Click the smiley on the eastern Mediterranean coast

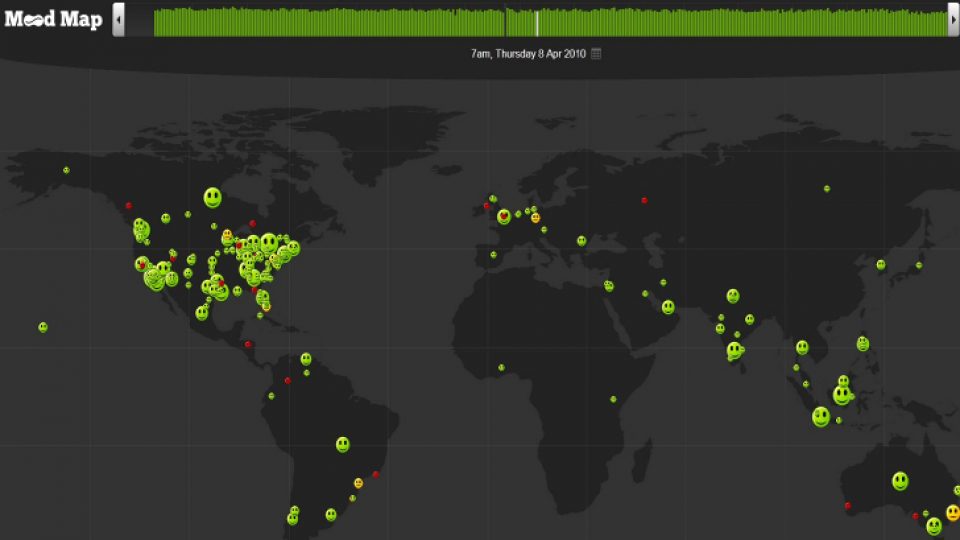pos(609,286)
